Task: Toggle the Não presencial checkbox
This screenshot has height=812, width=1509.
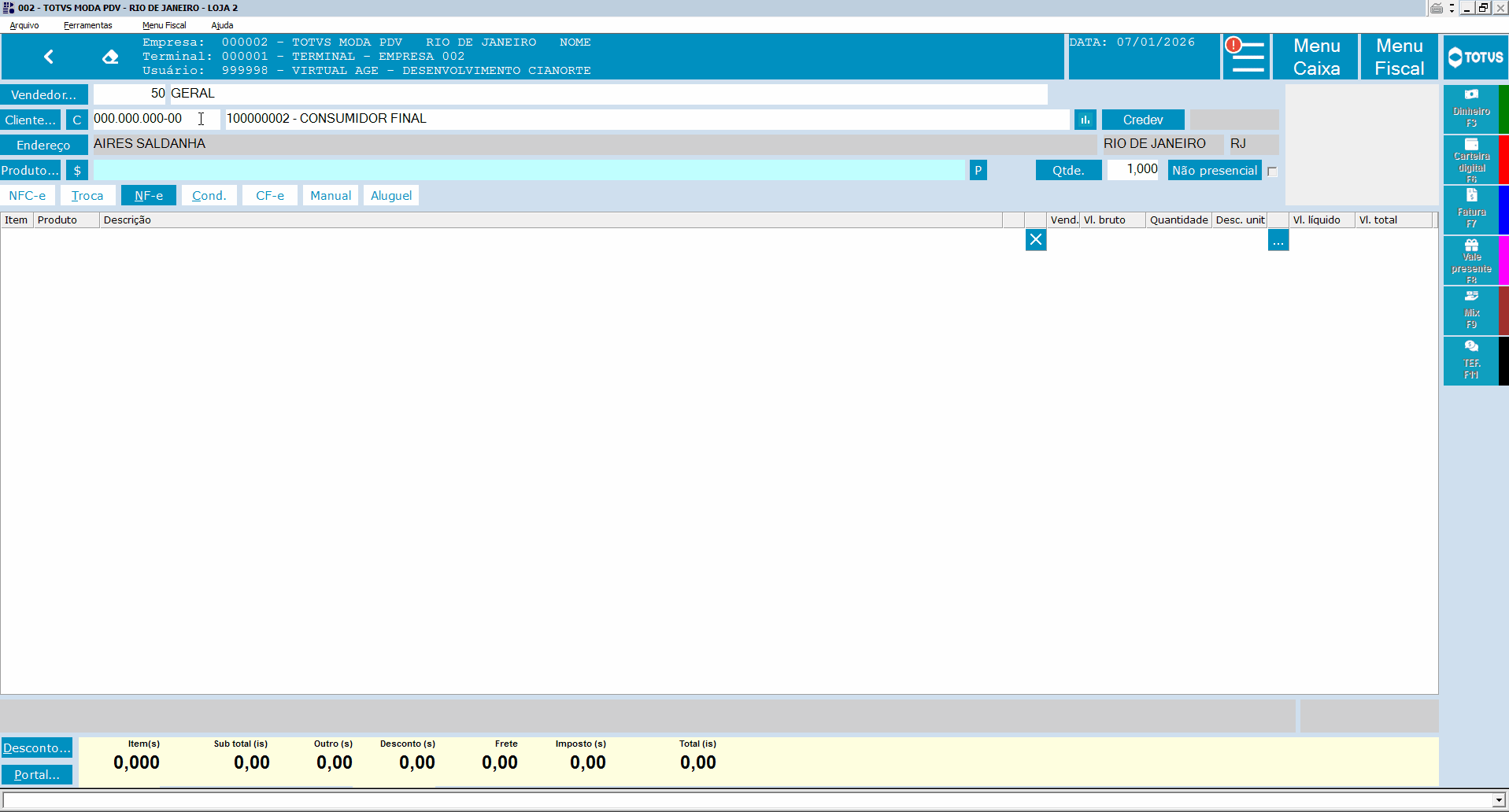Action: tap(1272, 172)
